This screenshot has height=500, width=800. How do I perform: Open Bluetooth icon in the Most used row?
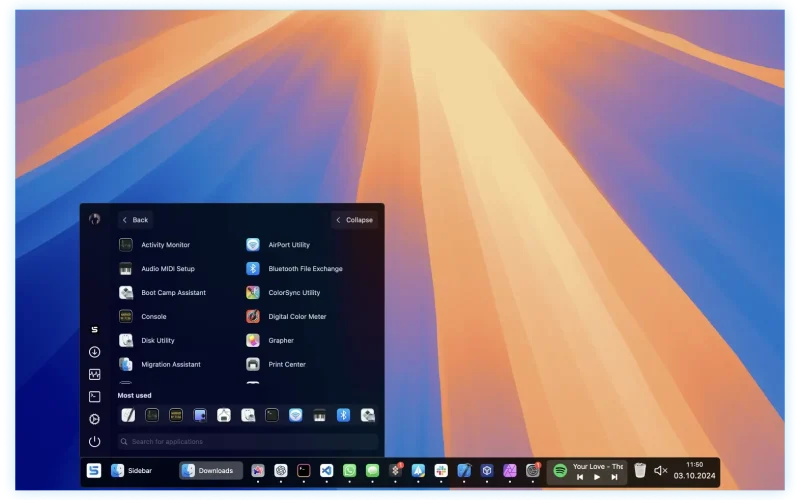click(x=344, y=415)
